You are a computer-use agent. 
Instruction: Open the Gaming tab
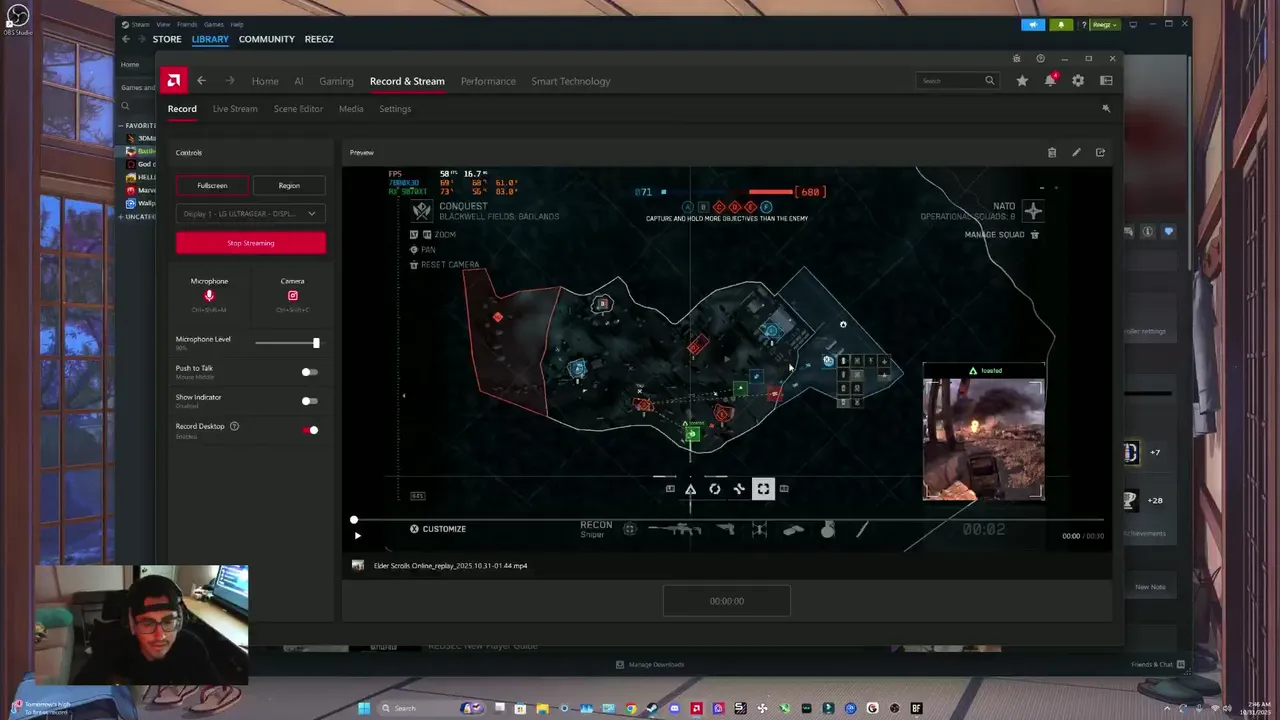(336, 81)
